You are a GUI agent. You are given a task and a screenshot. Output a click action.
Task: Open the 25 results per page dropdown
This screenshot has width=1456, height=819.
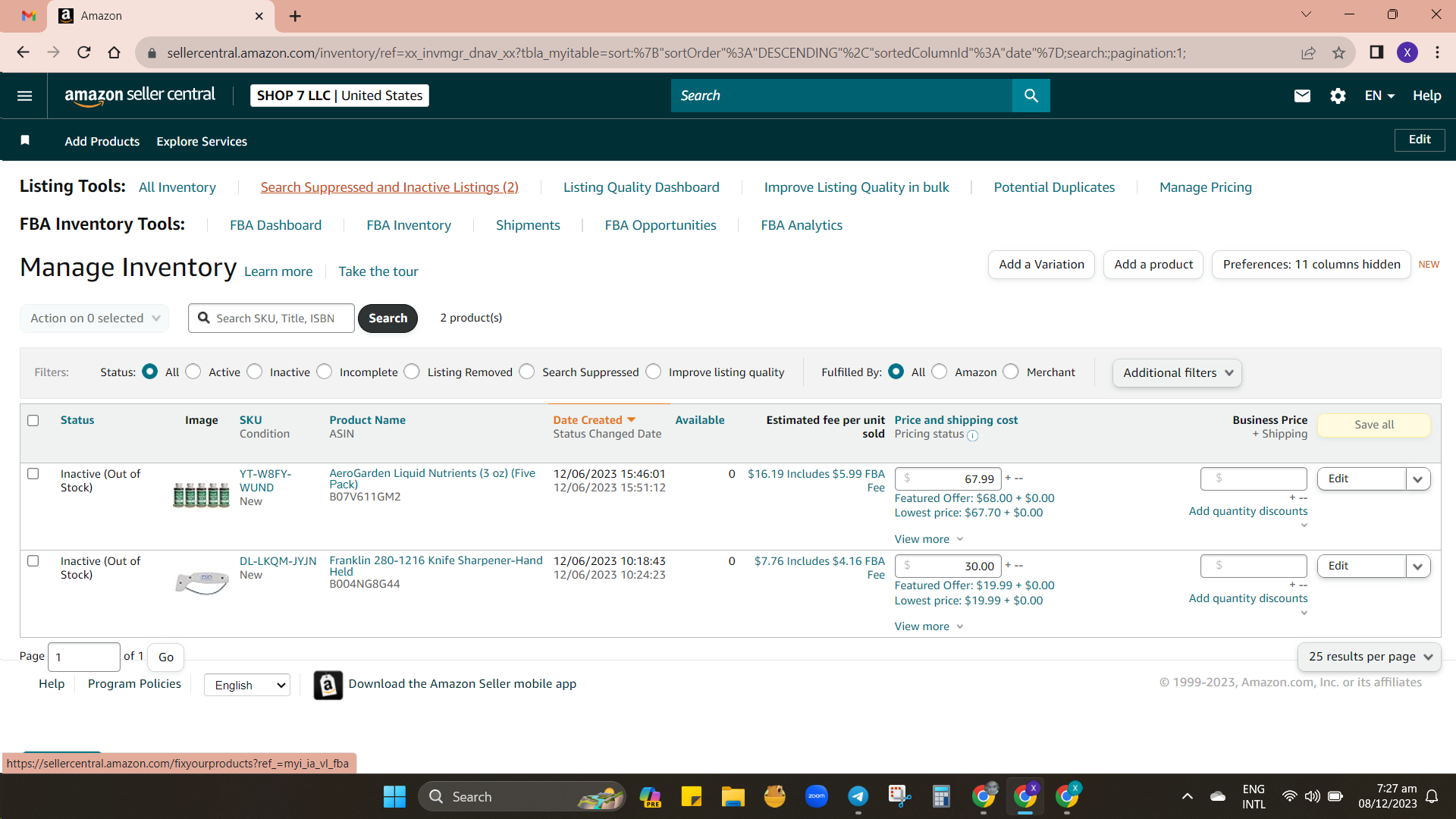tap(1370, 657)
